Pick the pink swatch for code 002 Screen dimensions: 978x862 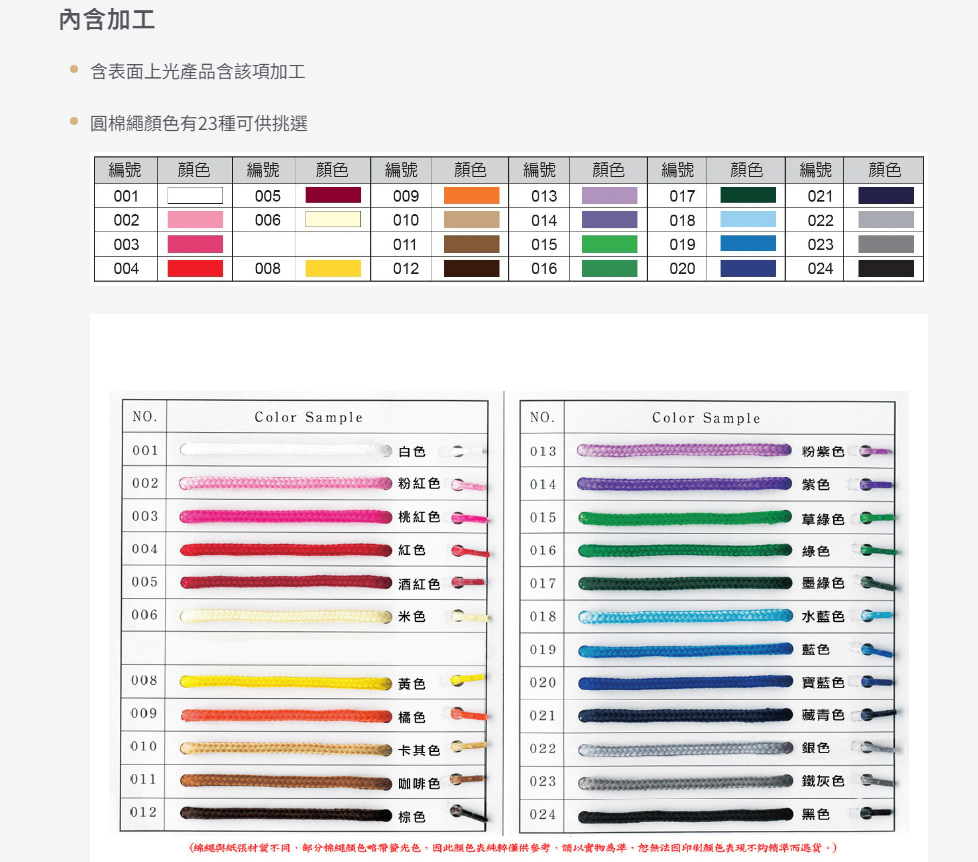click(x=195, y=220)
